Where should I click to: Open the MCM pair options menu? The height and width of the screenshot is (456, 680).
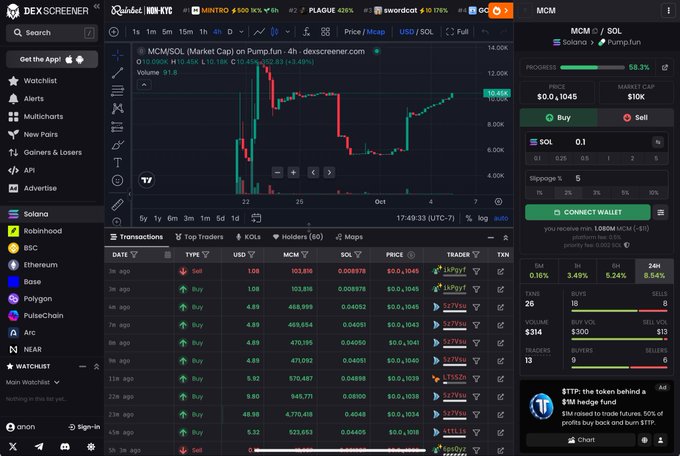[668, 10]
